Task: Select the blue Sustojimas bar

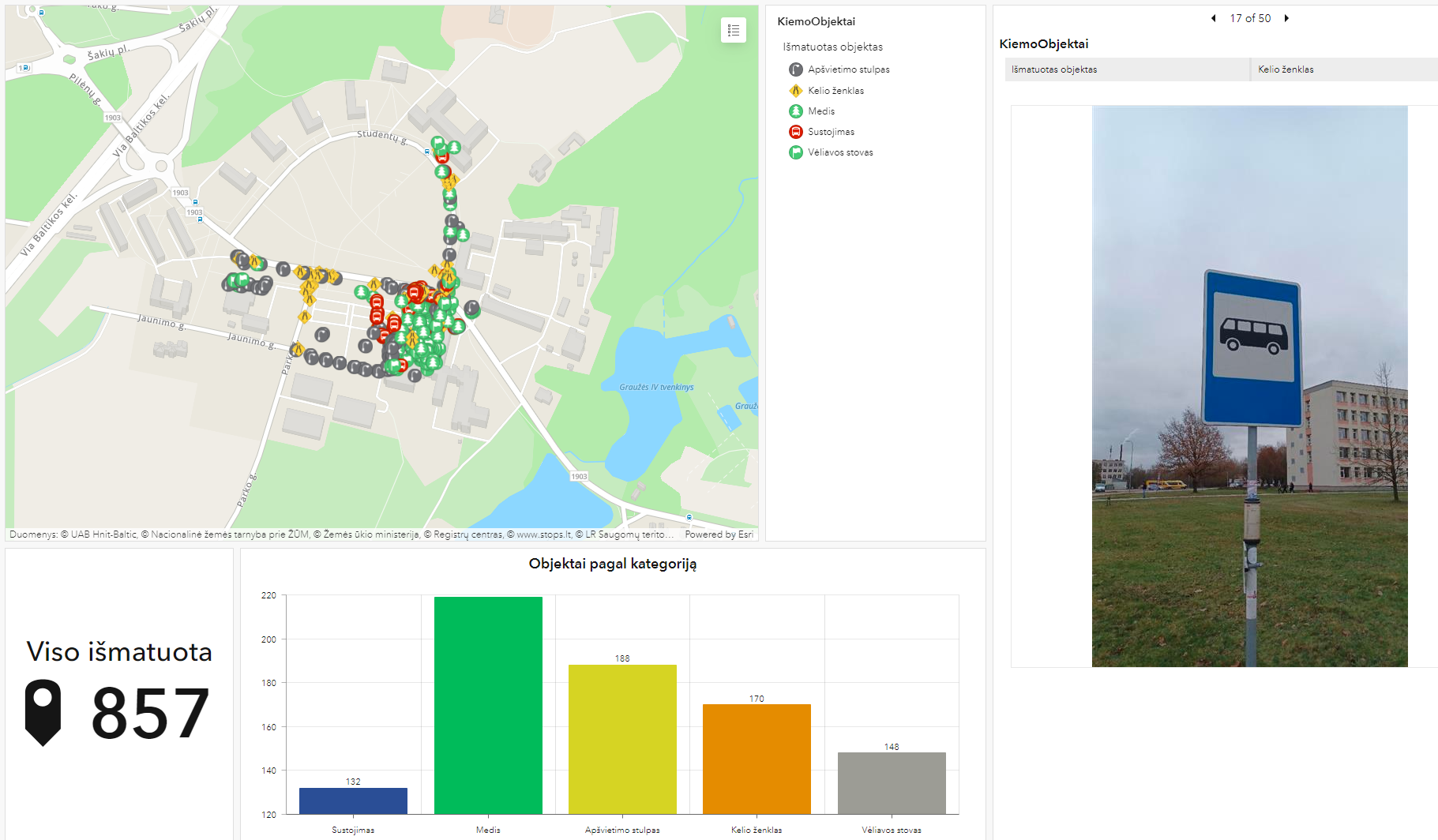Action: point(353,801)
